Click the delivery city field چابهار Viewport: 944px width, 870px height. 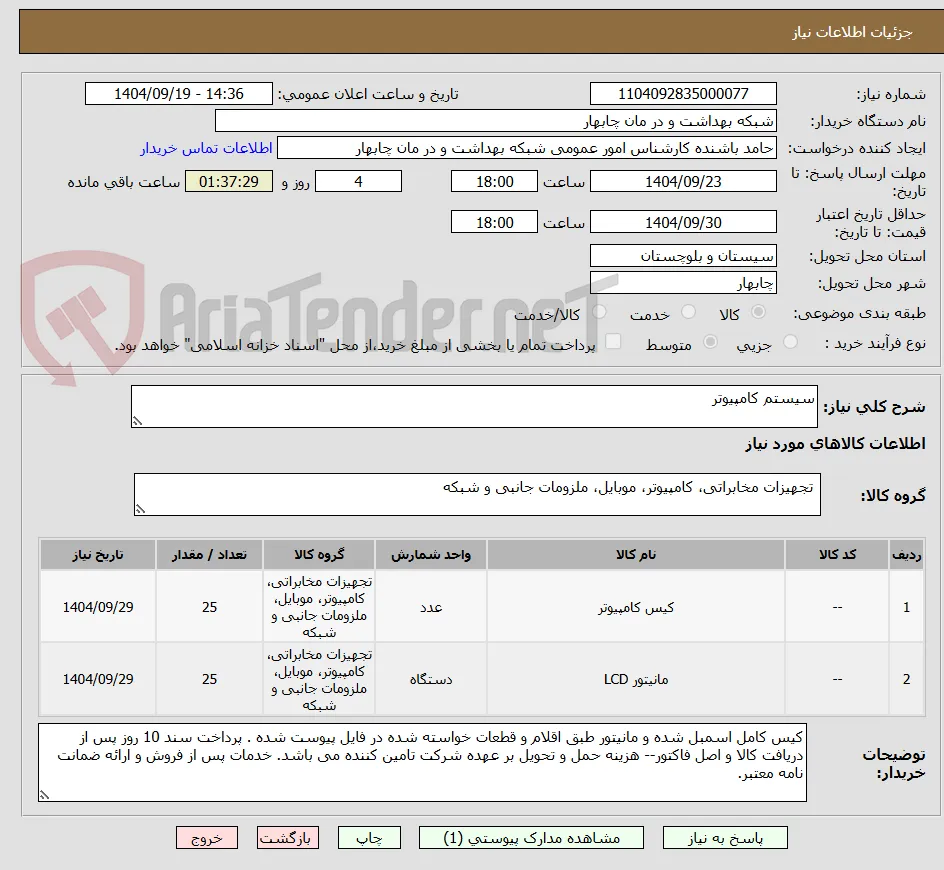(683, 283)
